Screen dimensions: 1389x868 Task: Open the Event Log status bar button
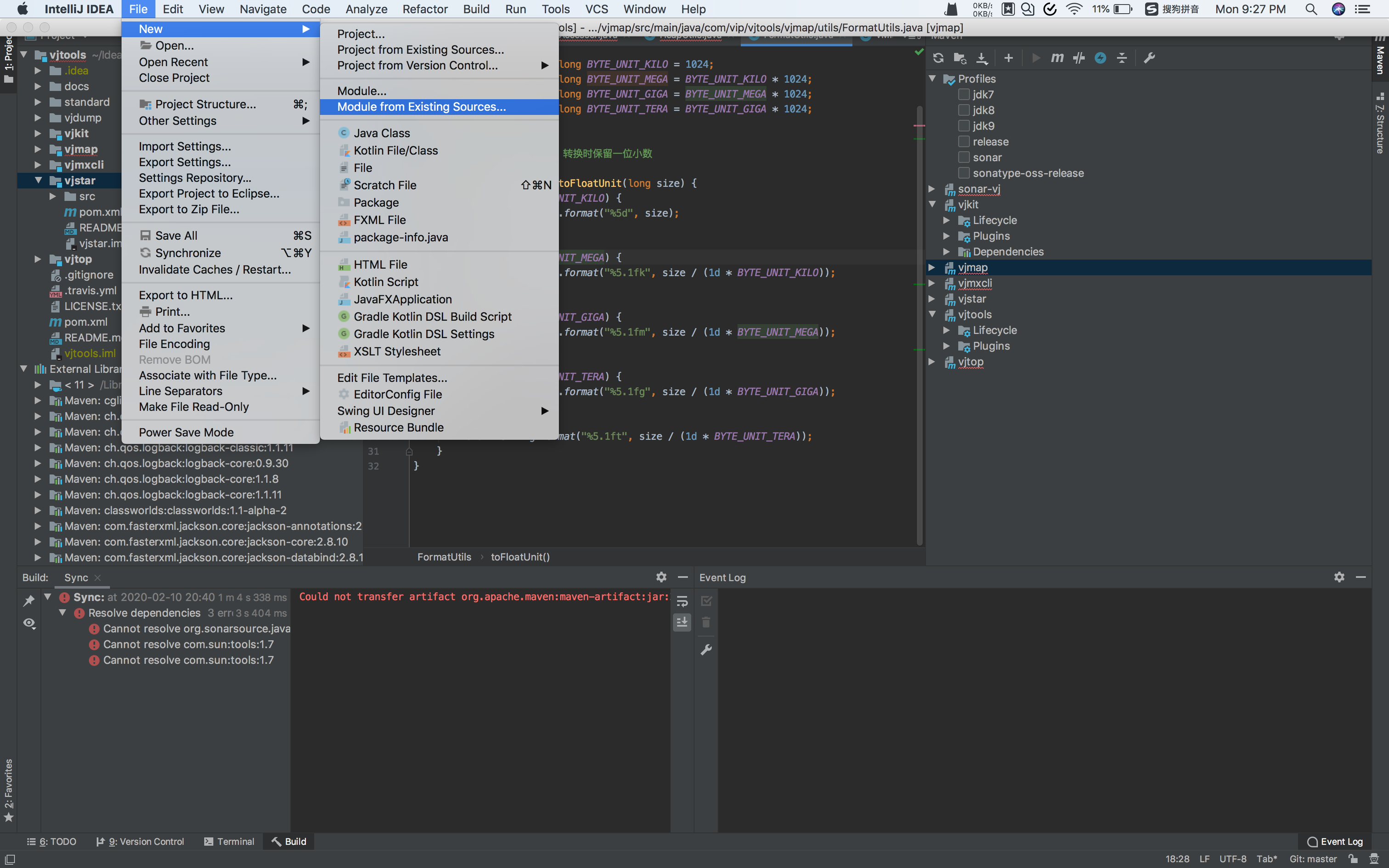(x=1334, y=841)
